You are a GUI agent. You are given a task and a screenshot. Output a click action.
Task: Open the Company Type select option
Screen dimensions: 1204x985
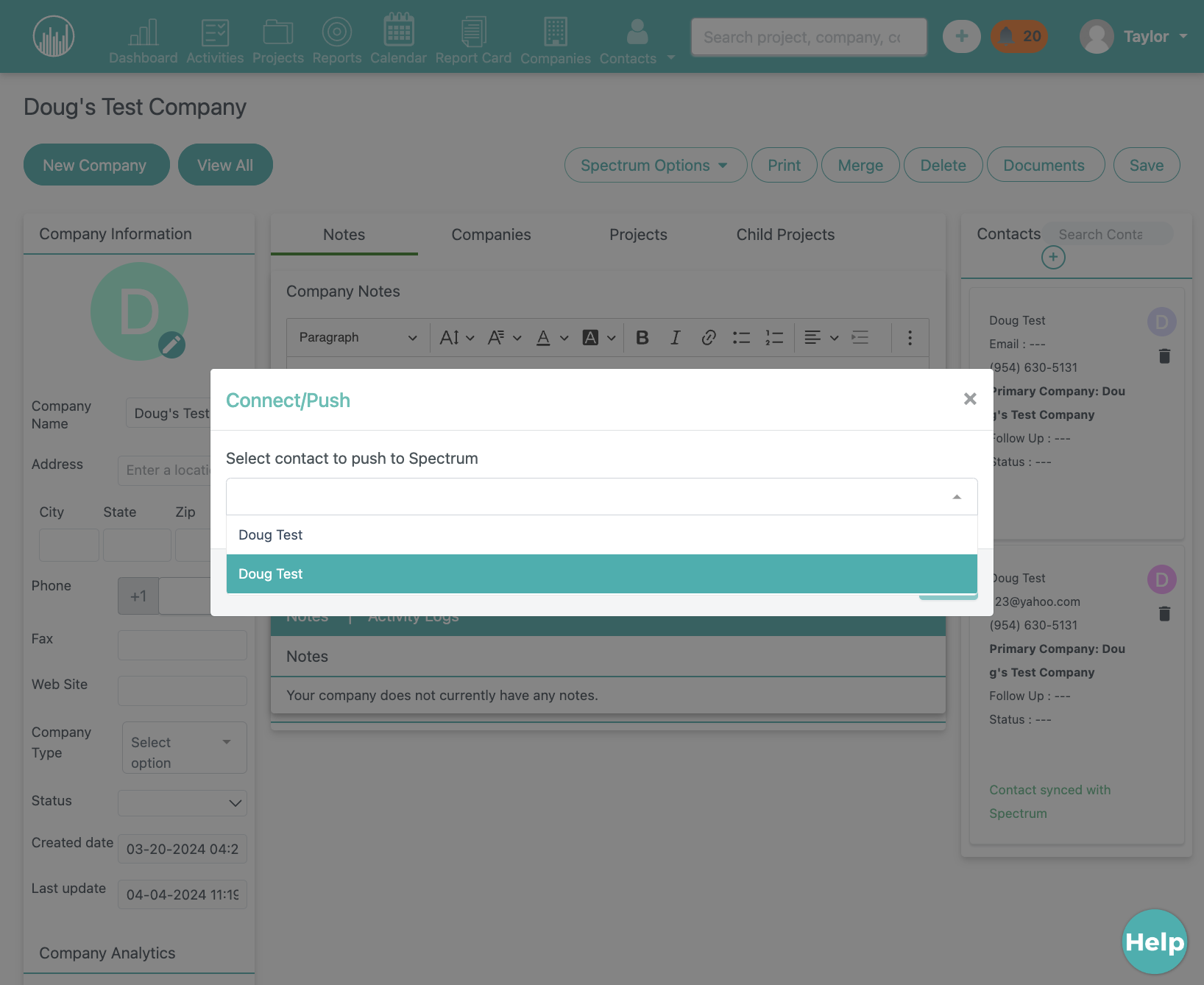pos(184,748)
